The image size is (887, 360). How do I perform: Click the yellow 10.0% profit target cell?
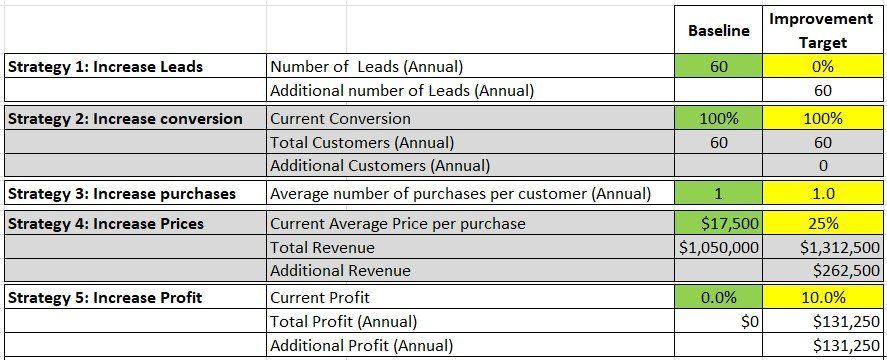(823, 297)
